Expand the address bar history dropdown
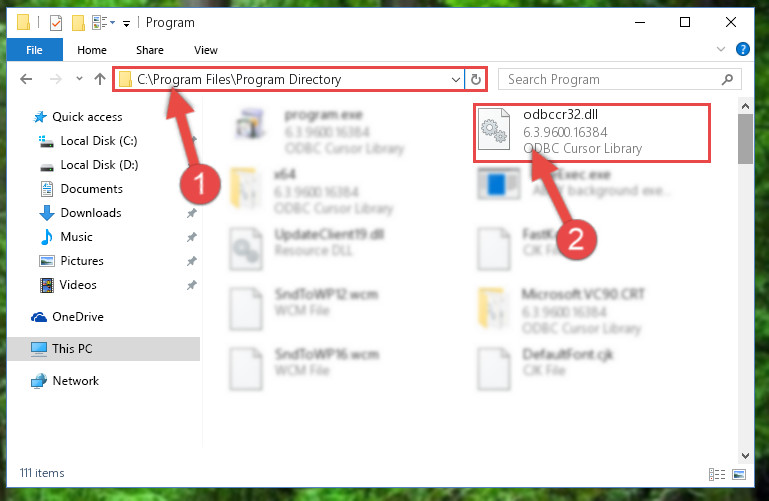769x501 pixels. [x=456, y=79]
